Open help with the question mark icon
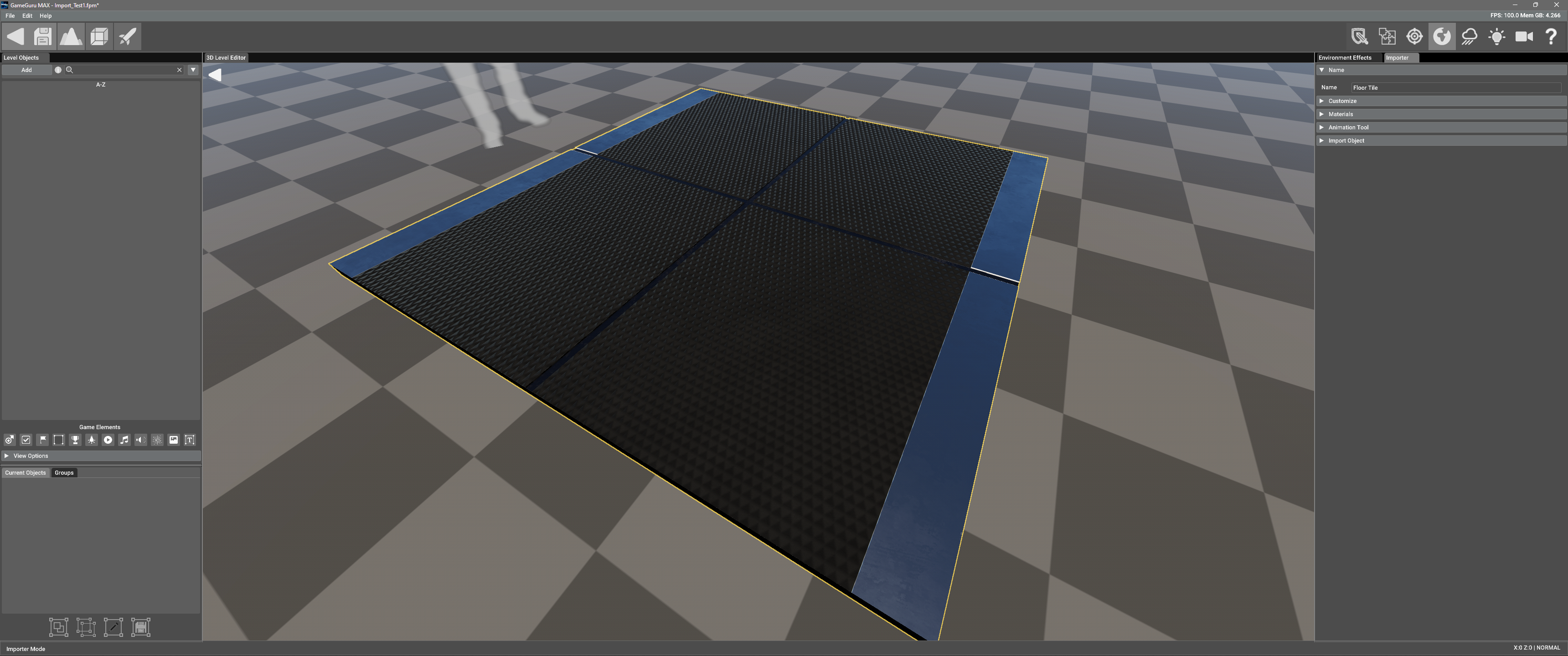 click(x=1551, y=36)
